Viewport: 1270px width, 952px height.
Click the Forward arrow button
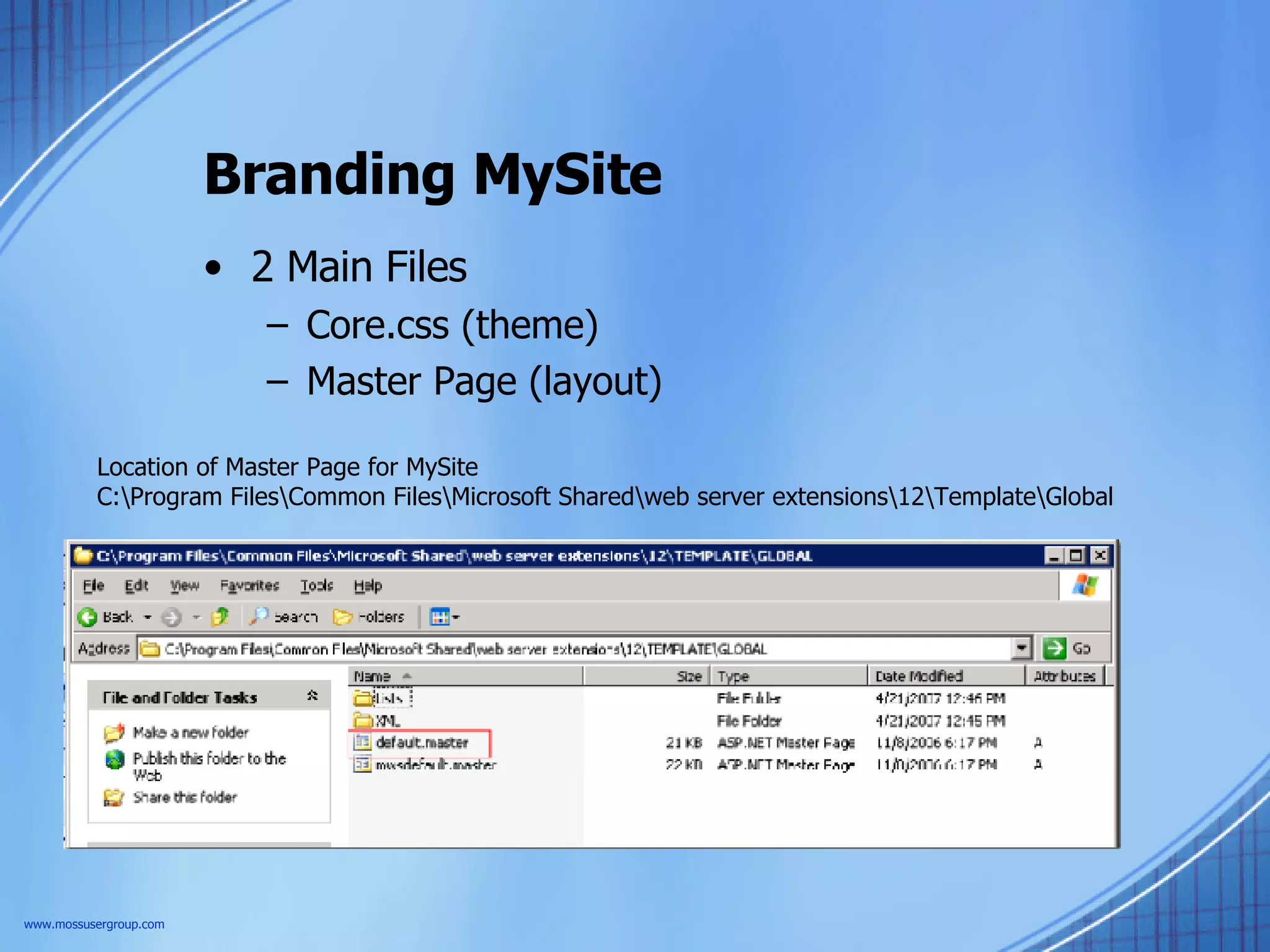coord(171,617)
